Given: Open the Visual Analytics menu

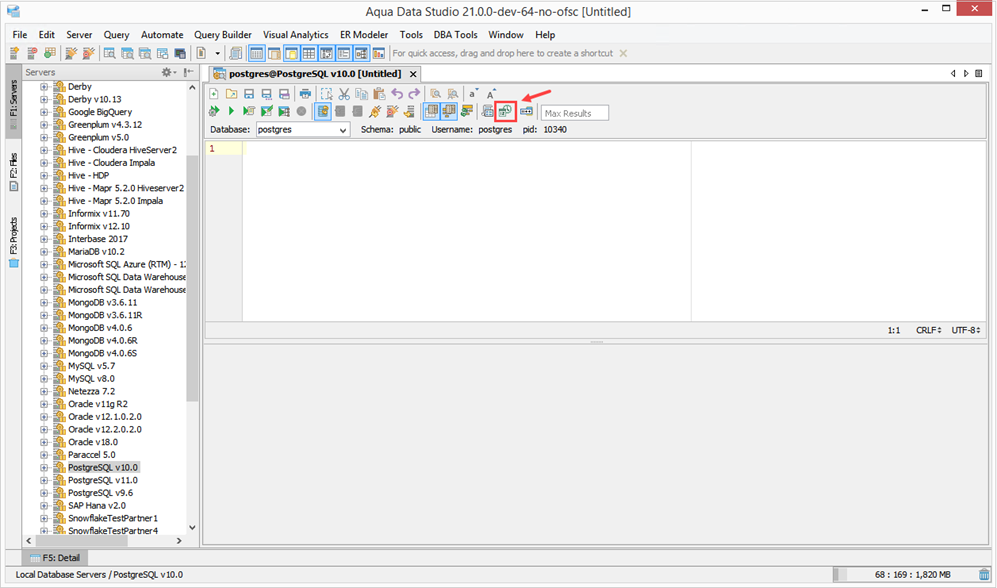Looking at the screenshot, I should tap(296, 35).
